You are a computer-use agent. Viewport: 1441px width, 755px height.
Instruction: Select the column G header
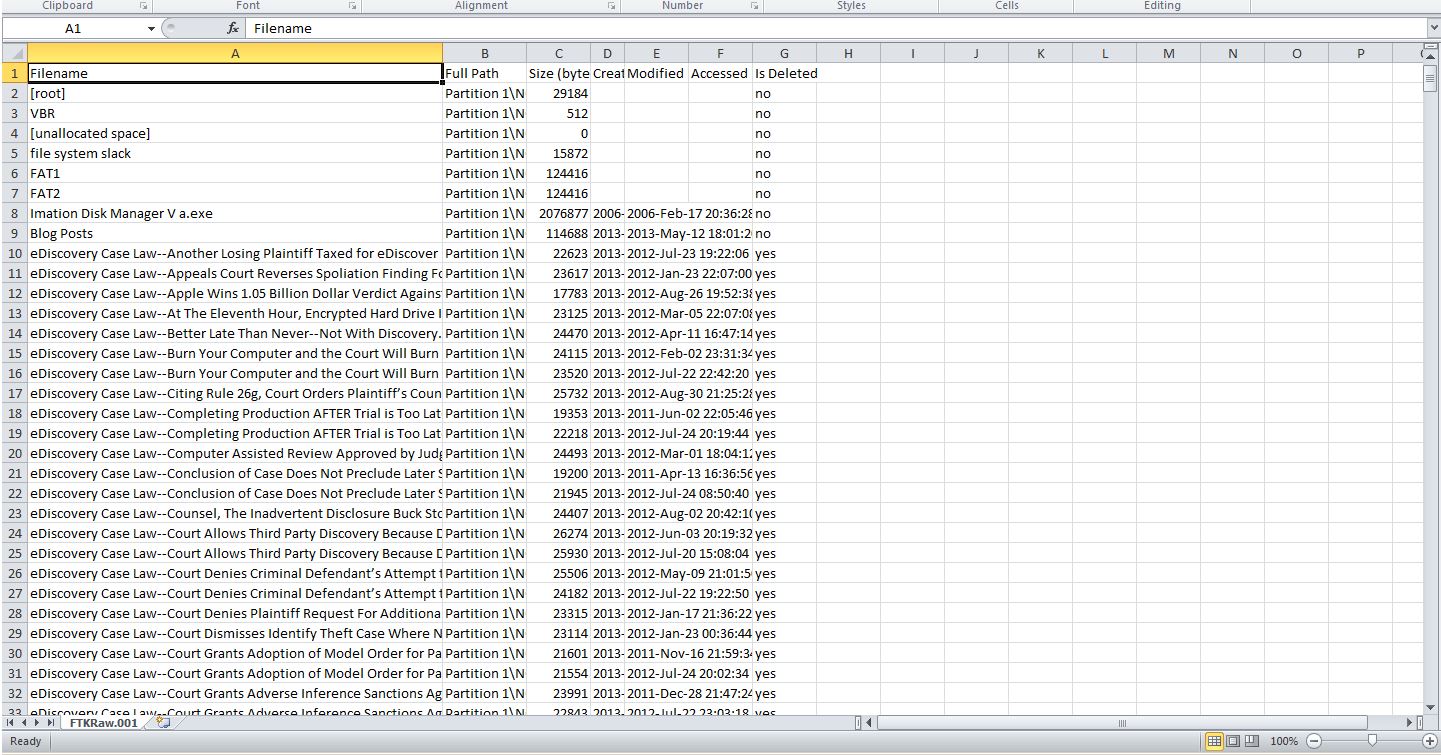pyautogui.click(x=784, y=53)
